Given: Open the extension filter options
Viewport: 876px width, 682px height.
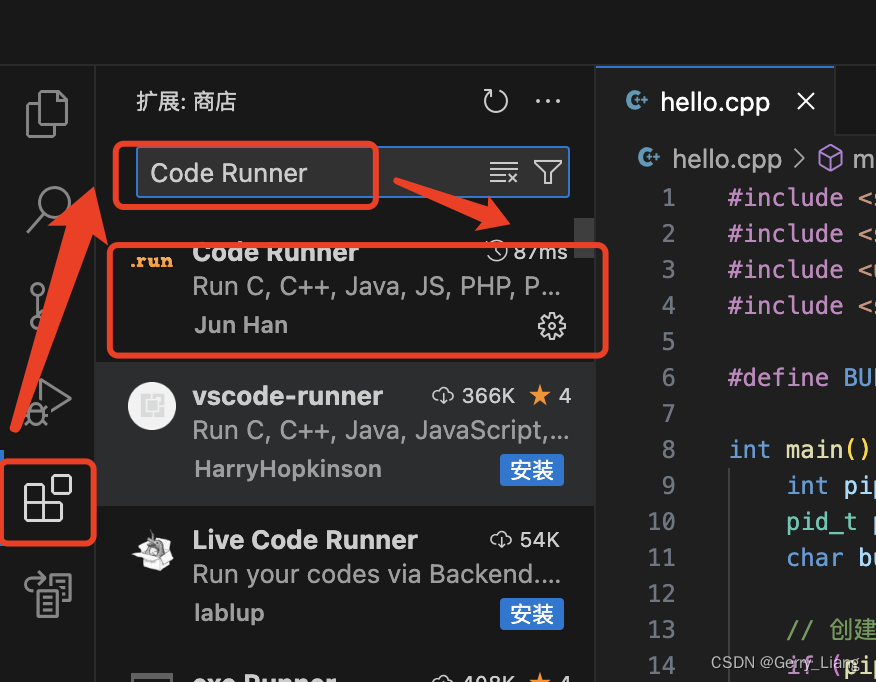Looking at the screenshot, I should pos(548,172).
